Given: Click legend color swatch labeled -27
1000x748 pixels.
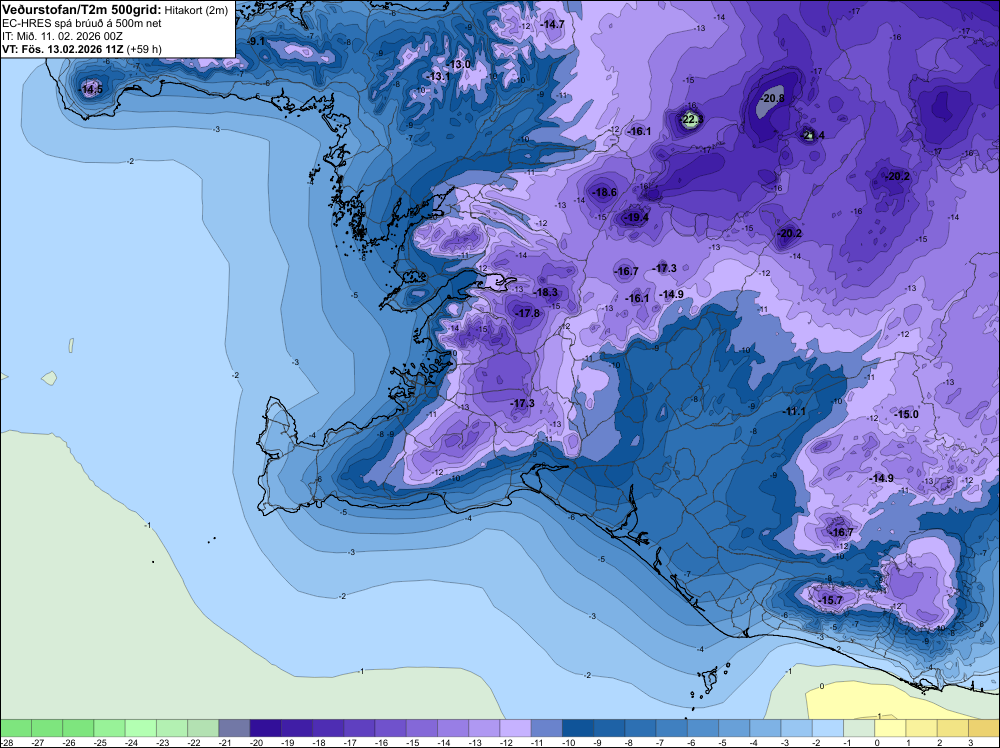Looking at the screenshot, I should [47, 728].
